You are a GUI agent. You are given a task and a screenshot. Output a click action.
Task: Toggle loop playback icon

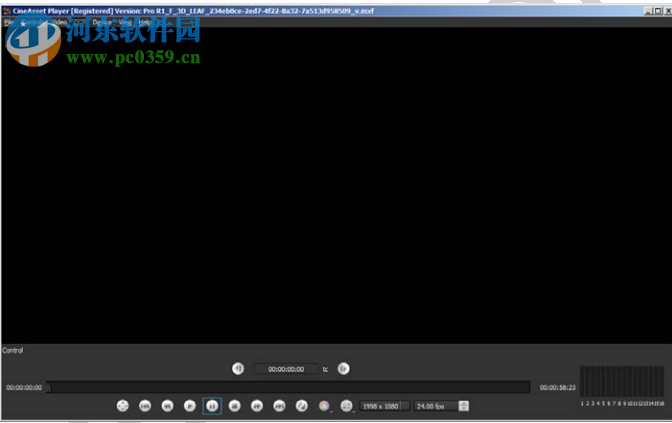click(x=302, y=406)
